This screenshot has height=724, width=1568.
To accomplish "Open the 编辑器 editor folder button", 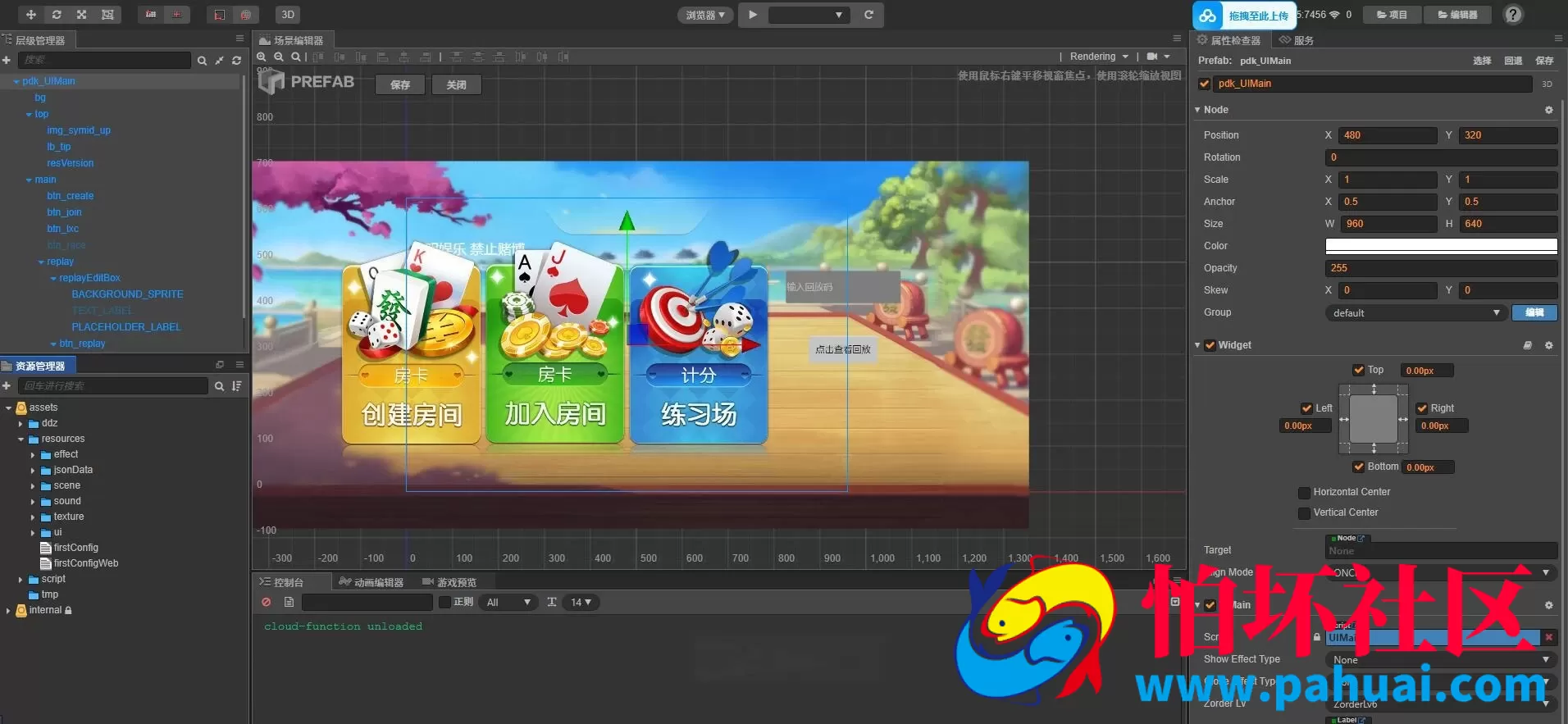I will 1457,15.
